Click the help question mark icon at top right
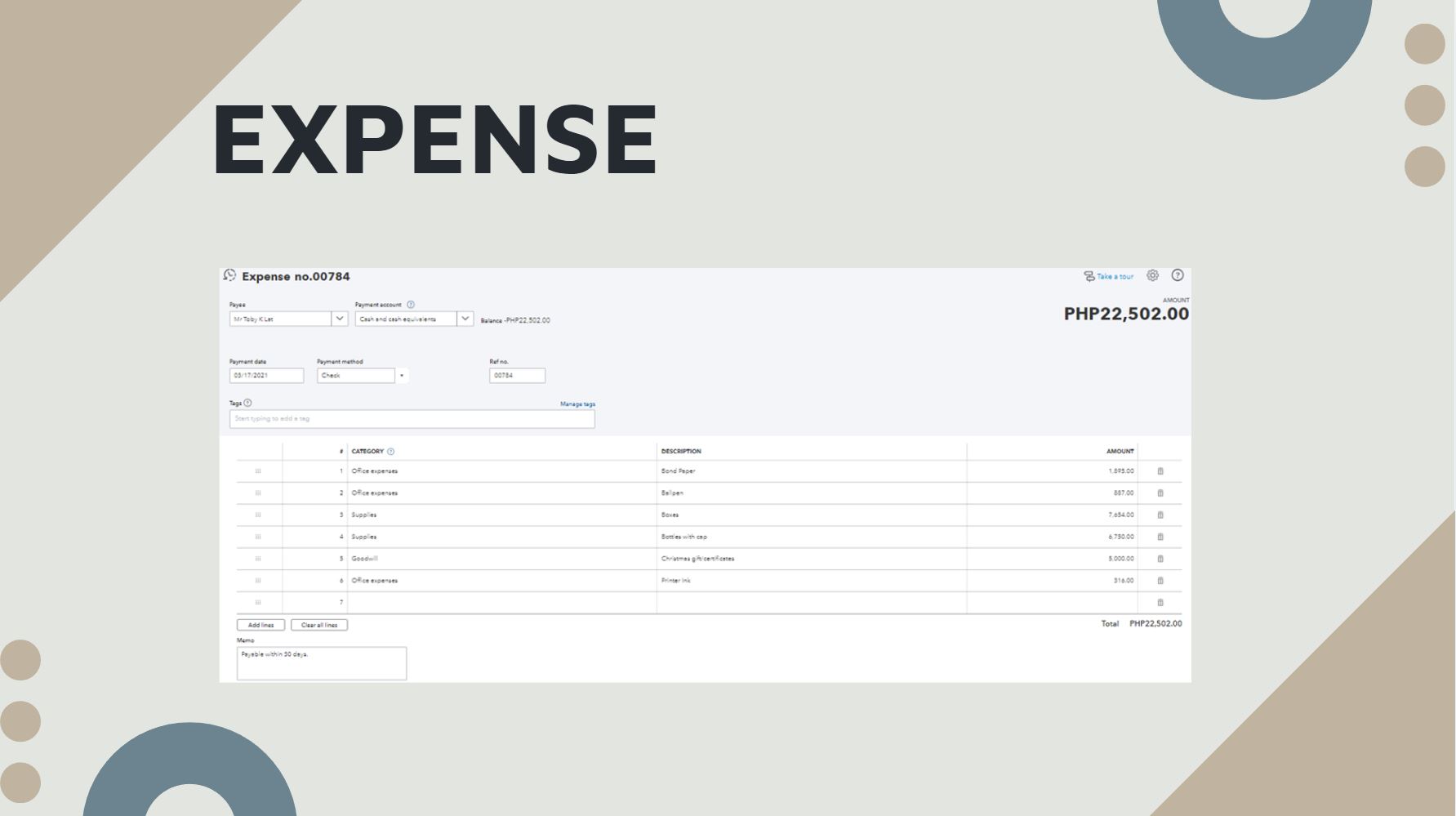Image resolution: width=1456 pixels, height=816 pixels. coord(1178,275)
